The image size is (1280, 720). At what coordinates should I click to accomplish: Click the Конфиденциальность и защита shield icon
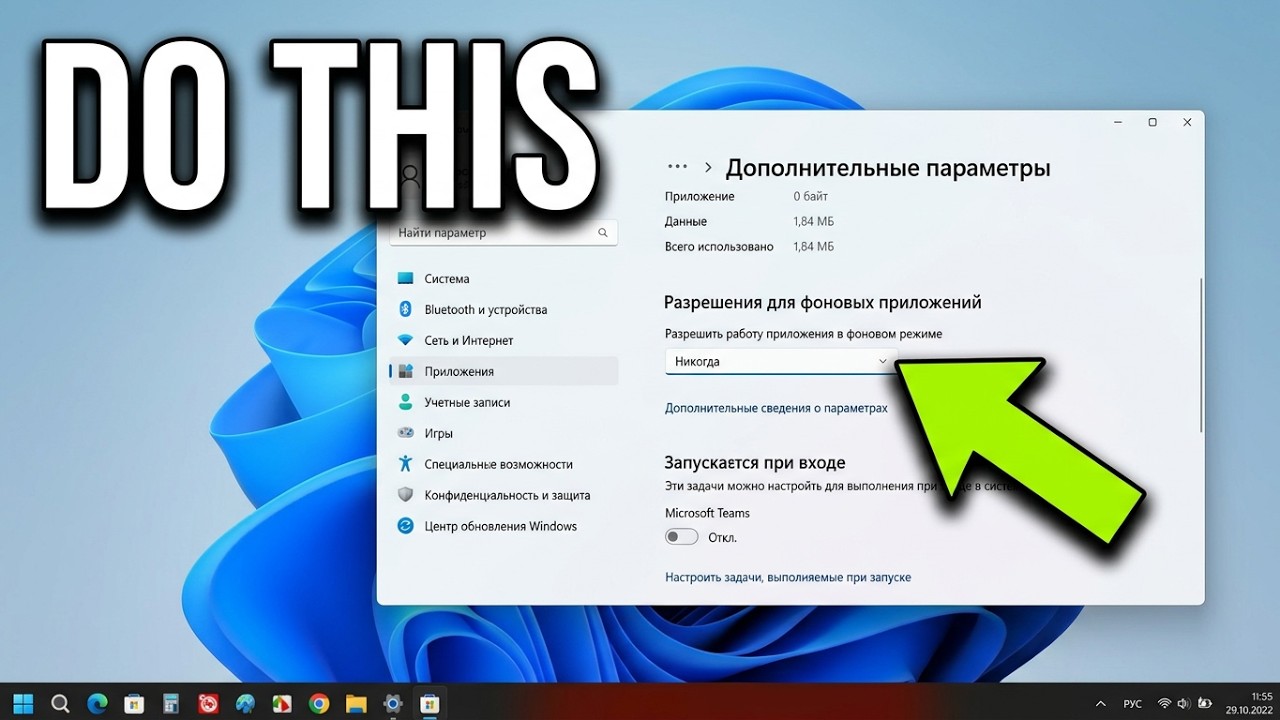(405, 495)
